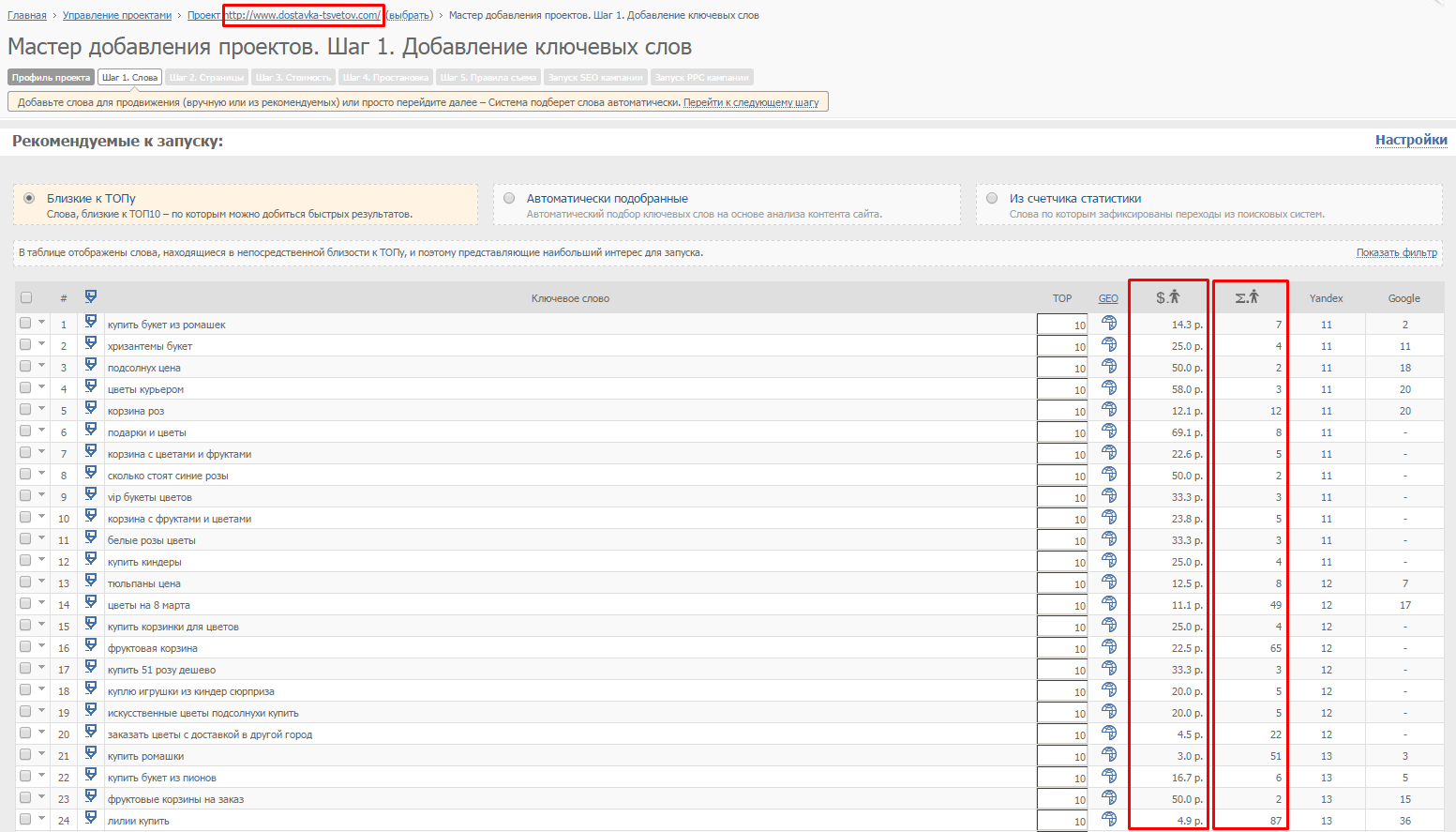This screenshot has height=832, width=1456.
Task: Open GEO region icon for 'фруктовые корзины на заказ'
Action: [x=1109, y=797]
